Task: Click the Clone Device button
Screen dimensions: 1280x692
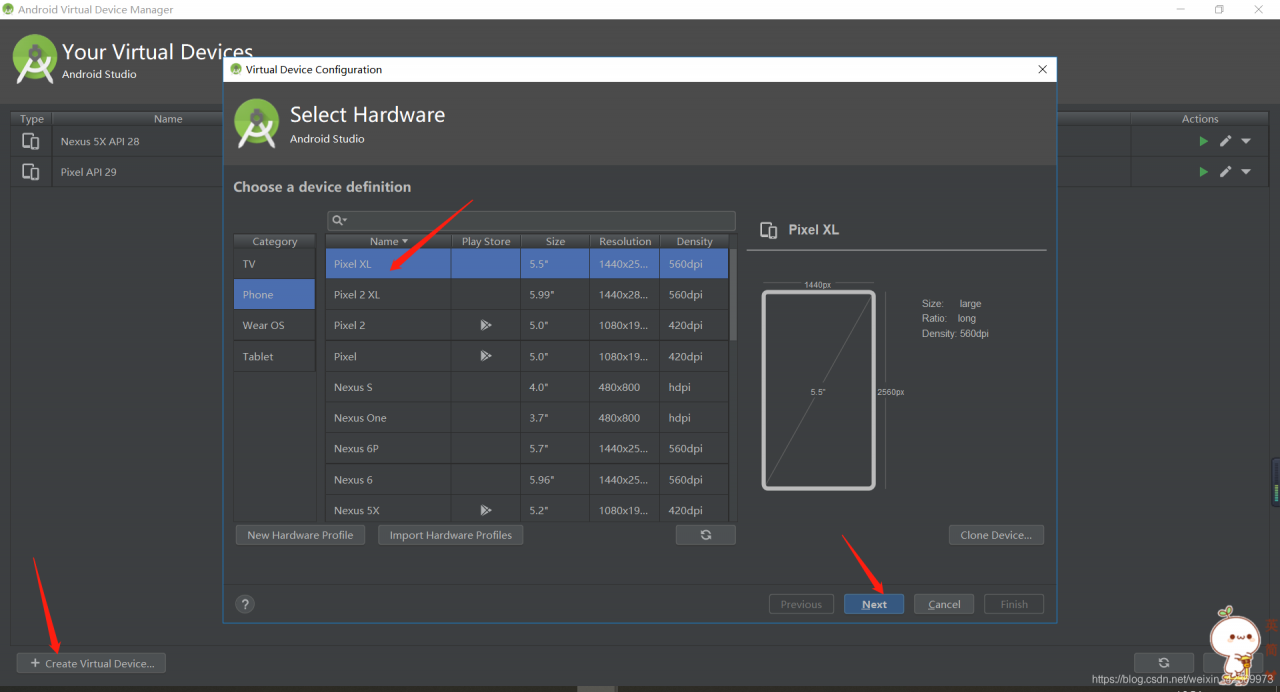Action: [x=995, y=535]
